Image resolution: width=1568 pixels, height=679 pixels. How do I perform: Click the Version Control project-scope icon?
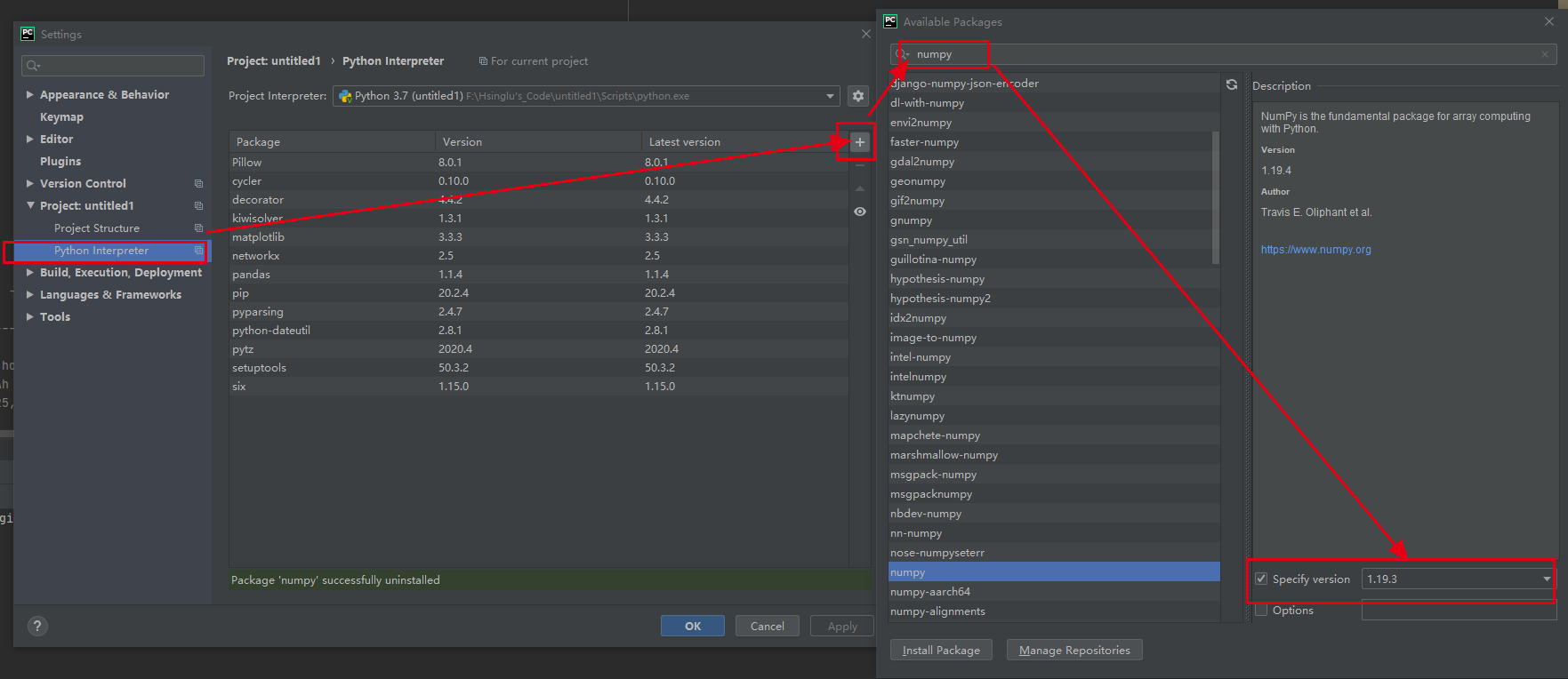198,184
